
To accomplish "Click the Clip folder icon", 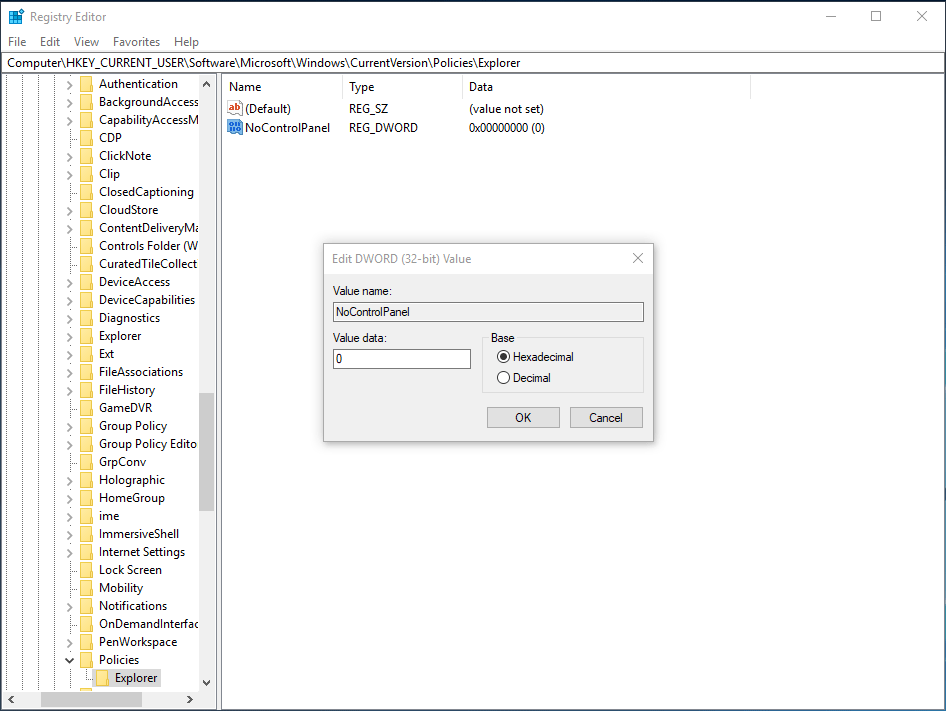I will pyautogui.click(x=87, y=174).
